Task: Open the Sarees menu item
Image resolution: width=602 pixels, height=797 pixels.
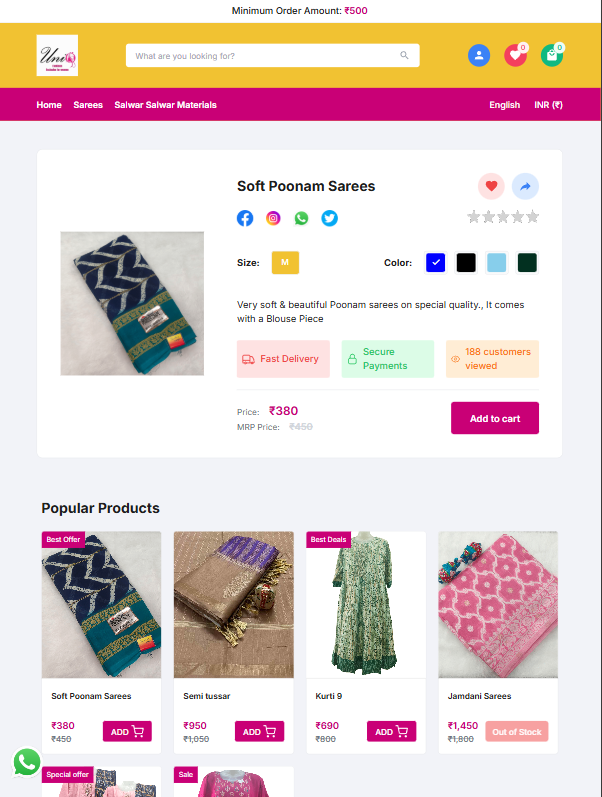Action: coord(88,105)
